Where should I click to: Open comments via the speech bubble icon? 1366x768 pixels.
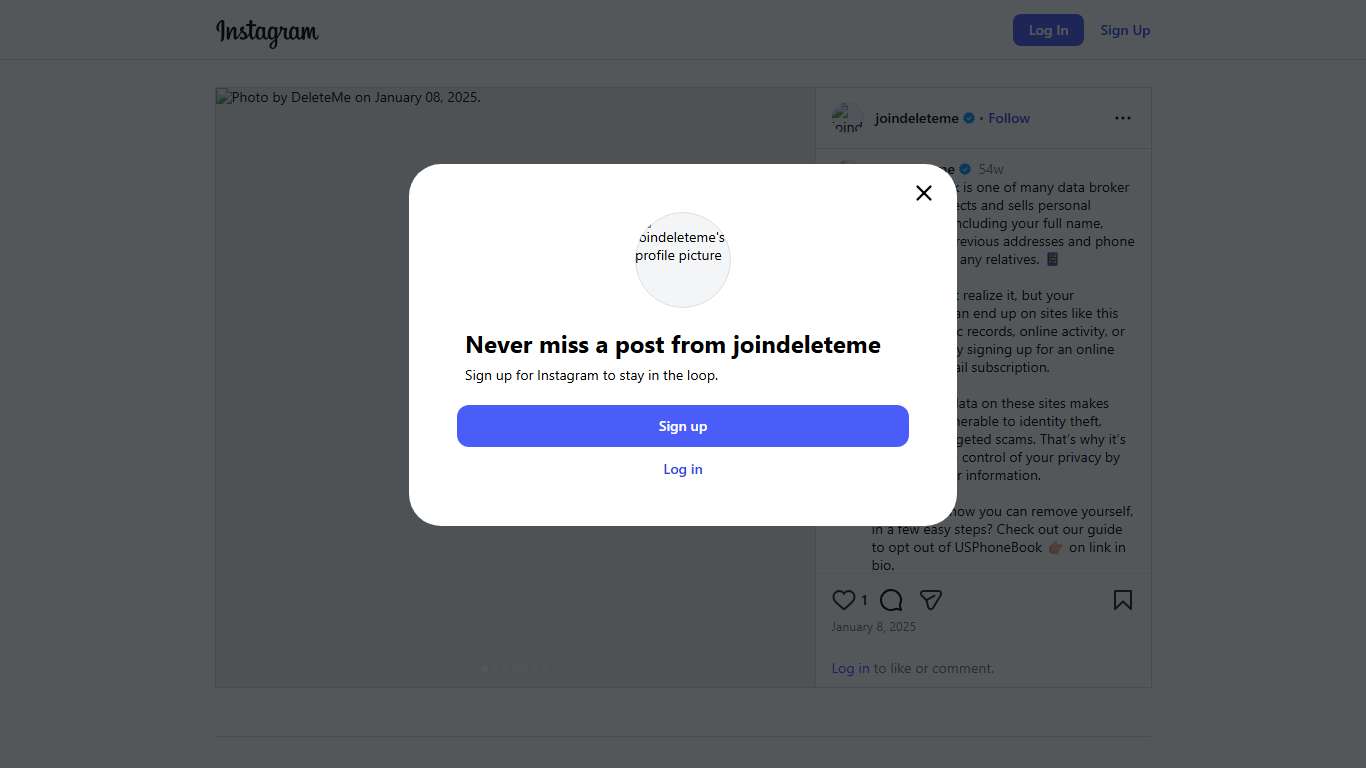point(891,600)
